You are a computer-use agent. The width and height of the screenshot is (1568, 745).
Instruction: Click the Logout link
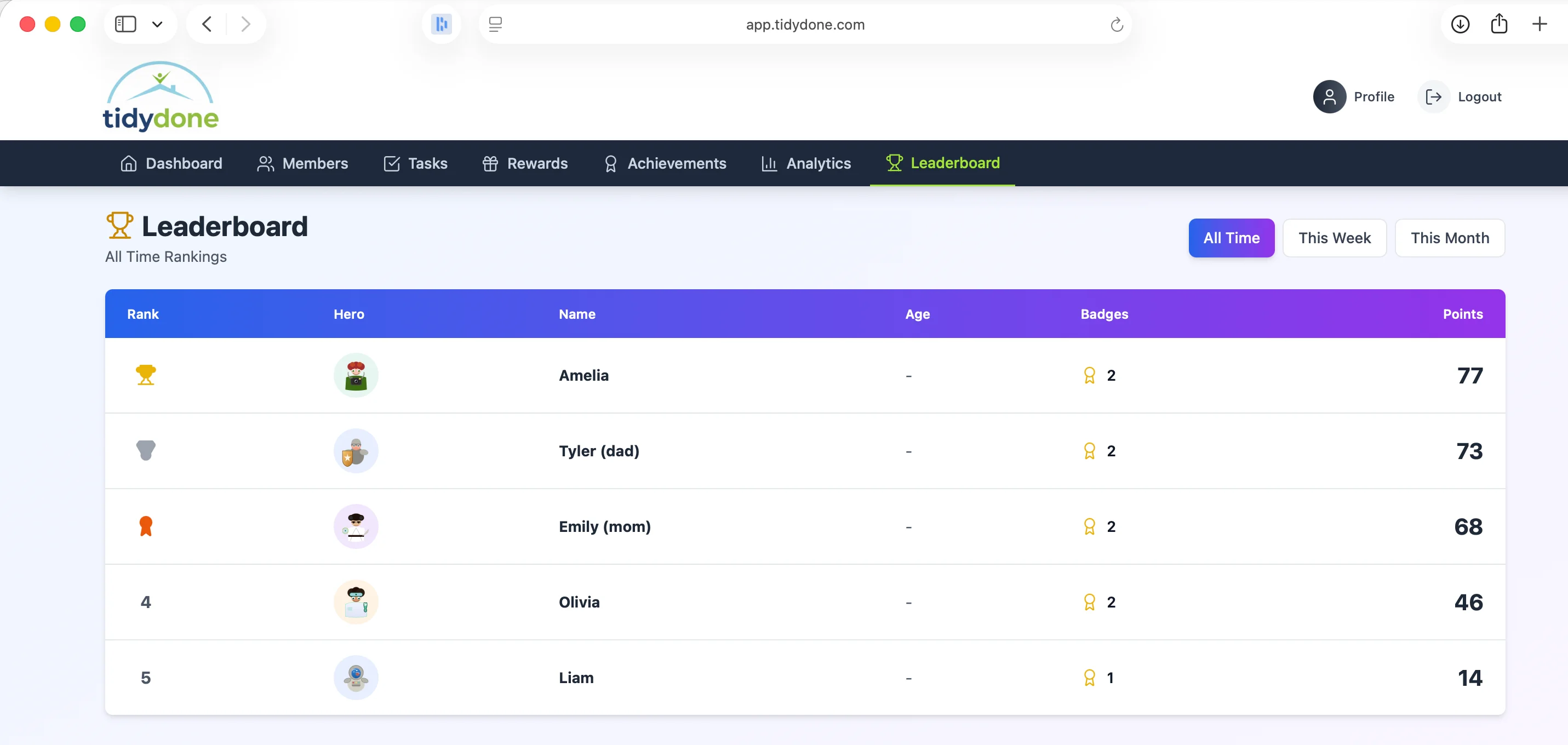[1479, 97]
